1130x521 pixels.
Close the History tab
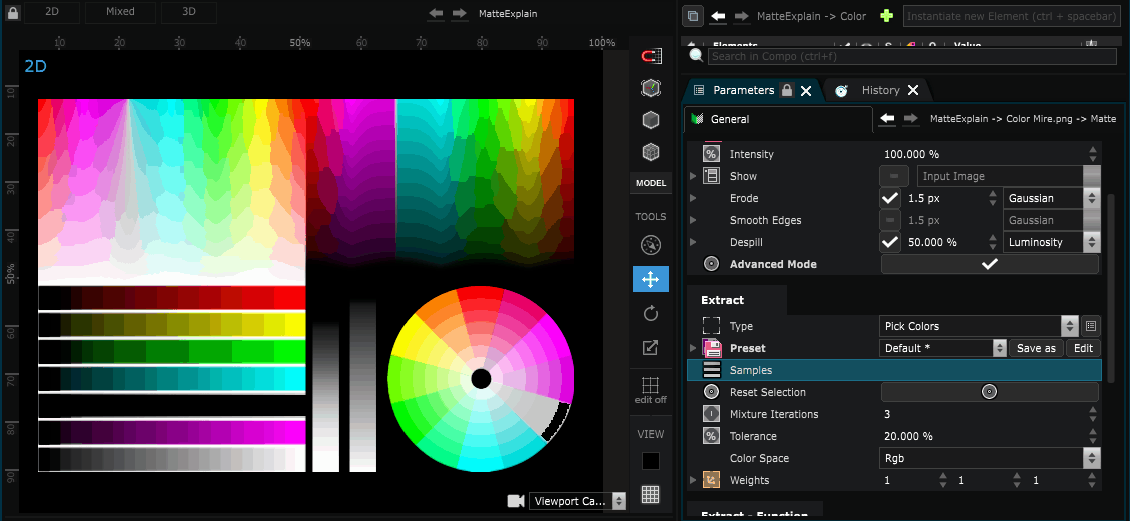click(x=912, y=90)
